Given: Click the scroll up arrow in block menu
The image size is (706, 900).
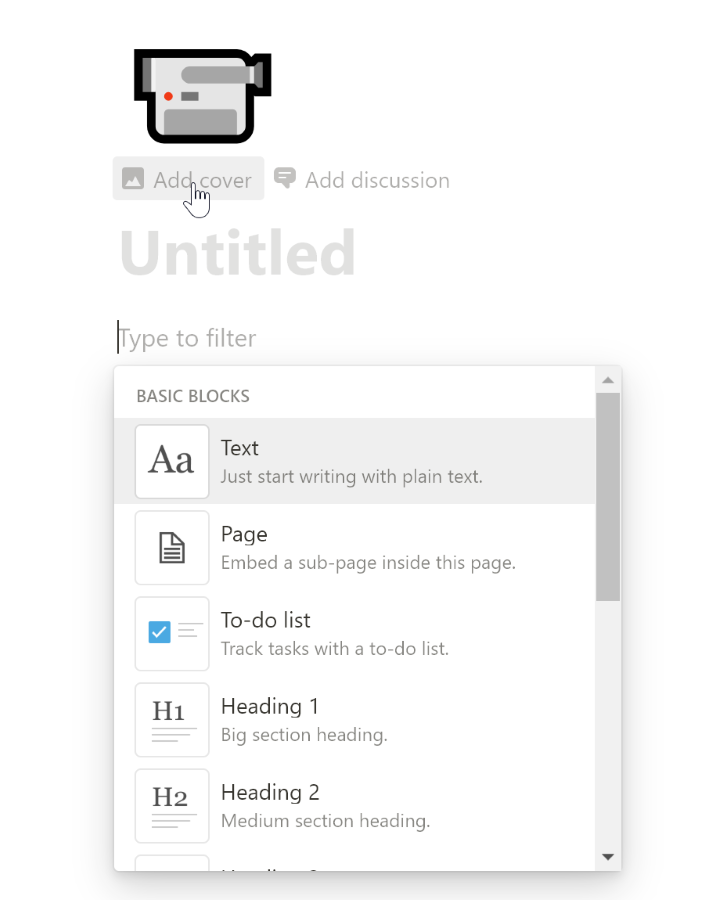Looking at the screenshot, I should tap(608, 380).
